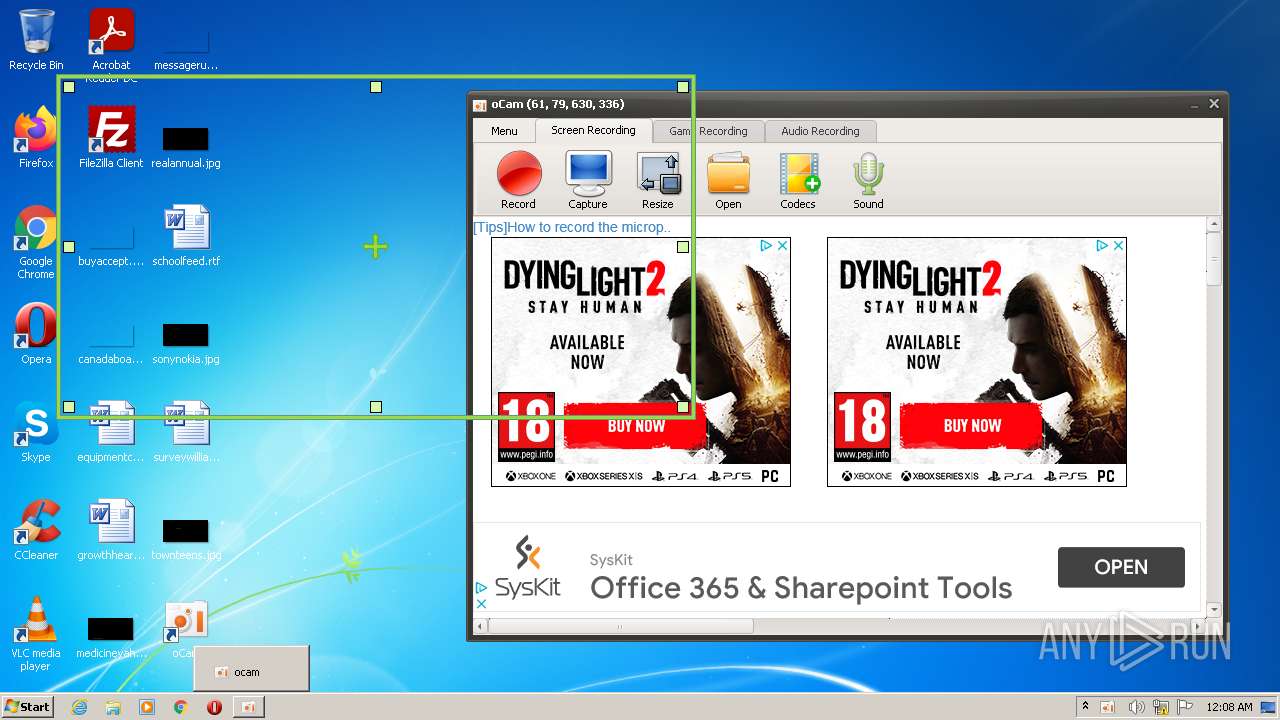This screenshot has height=720, width=1280.
Task: Close the left Dying Light ad with X
Action: click(x=782, y=245)
